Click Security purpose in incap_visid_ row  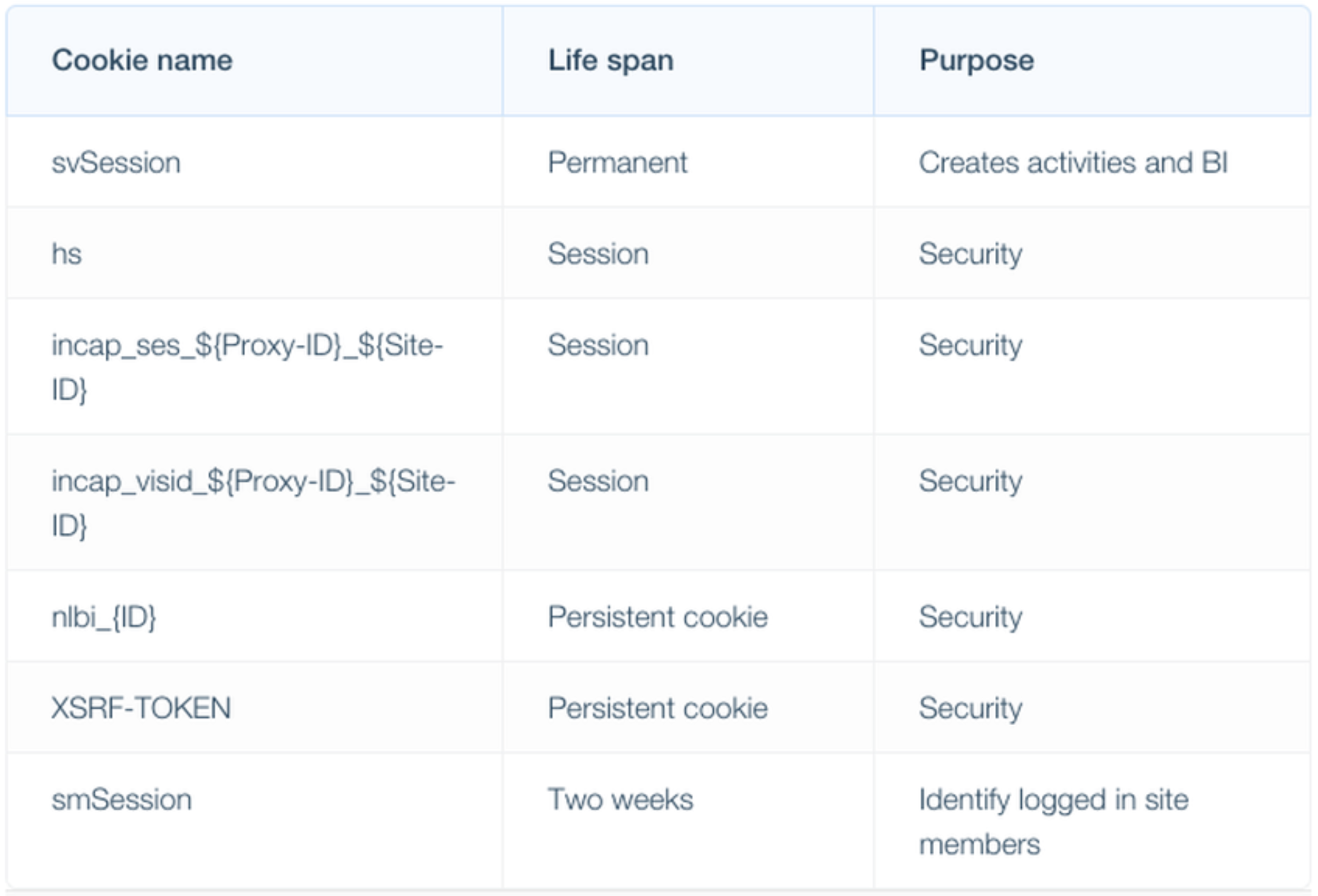(971, 481)
